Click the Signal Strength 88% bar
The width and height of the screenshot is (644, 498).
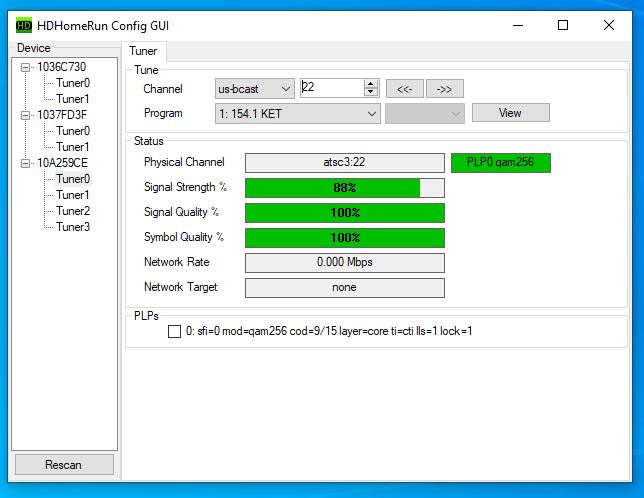point(344,187)
